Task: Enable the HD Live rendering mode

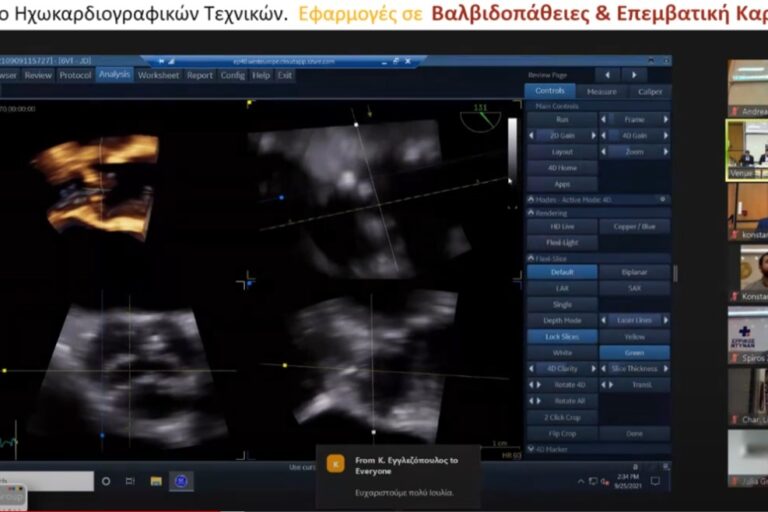Action: pos(562,227)
